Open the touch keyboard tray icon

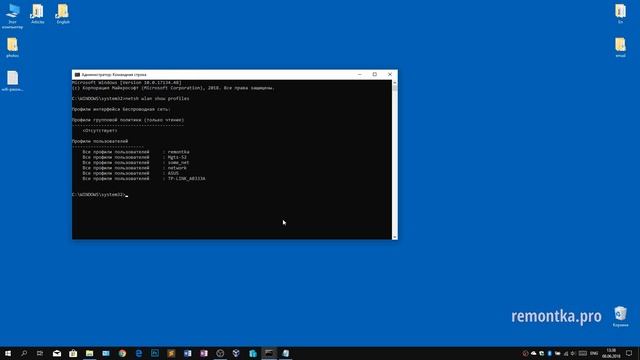click(x=583, y=353)
